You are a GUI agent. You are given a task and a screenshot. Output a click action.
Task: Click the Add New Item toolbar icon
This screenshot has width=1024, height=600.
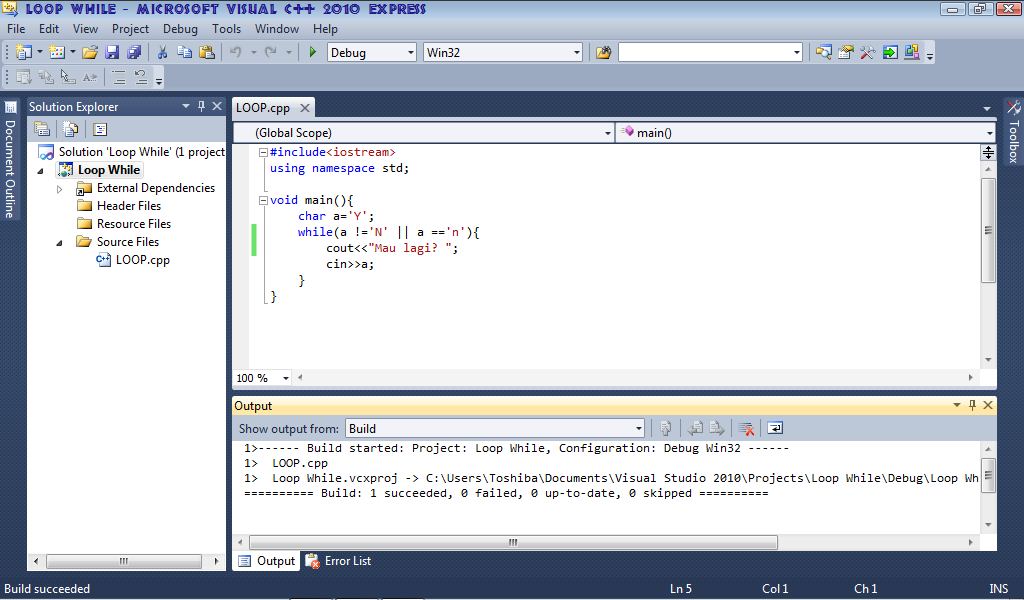[x=57, y=52]
